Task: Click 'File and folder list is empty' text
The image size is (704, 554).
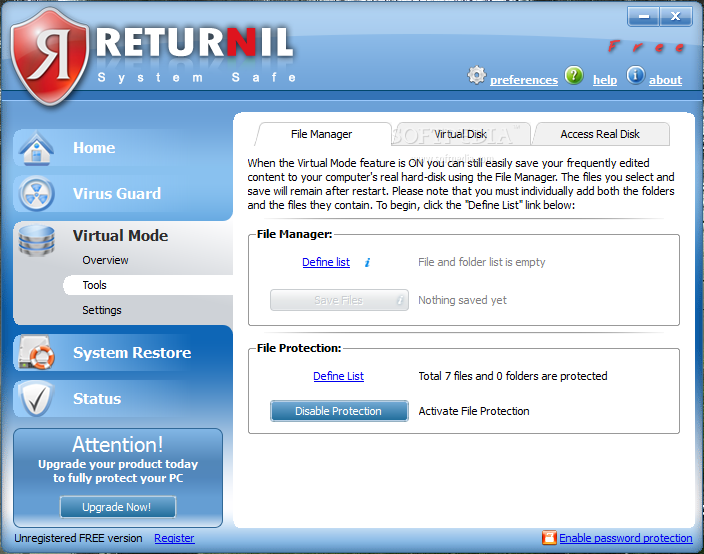Action: pos(482,262)
